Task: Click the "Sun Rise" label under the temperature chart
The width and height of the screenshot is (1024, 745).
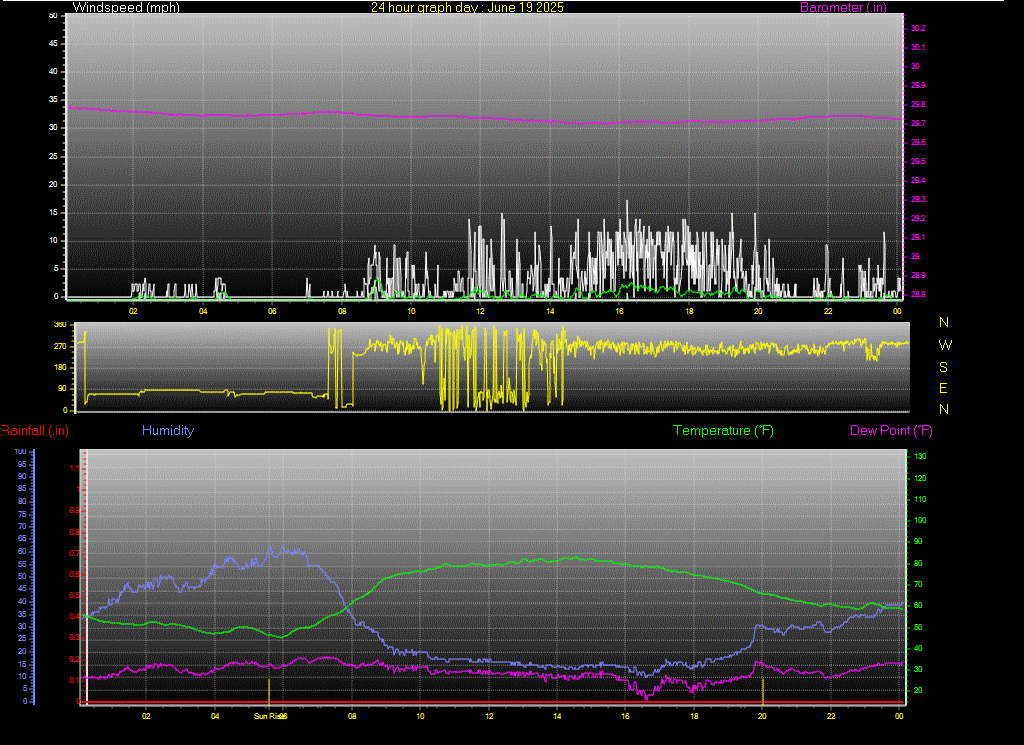Action: click(x=269, y=716)
